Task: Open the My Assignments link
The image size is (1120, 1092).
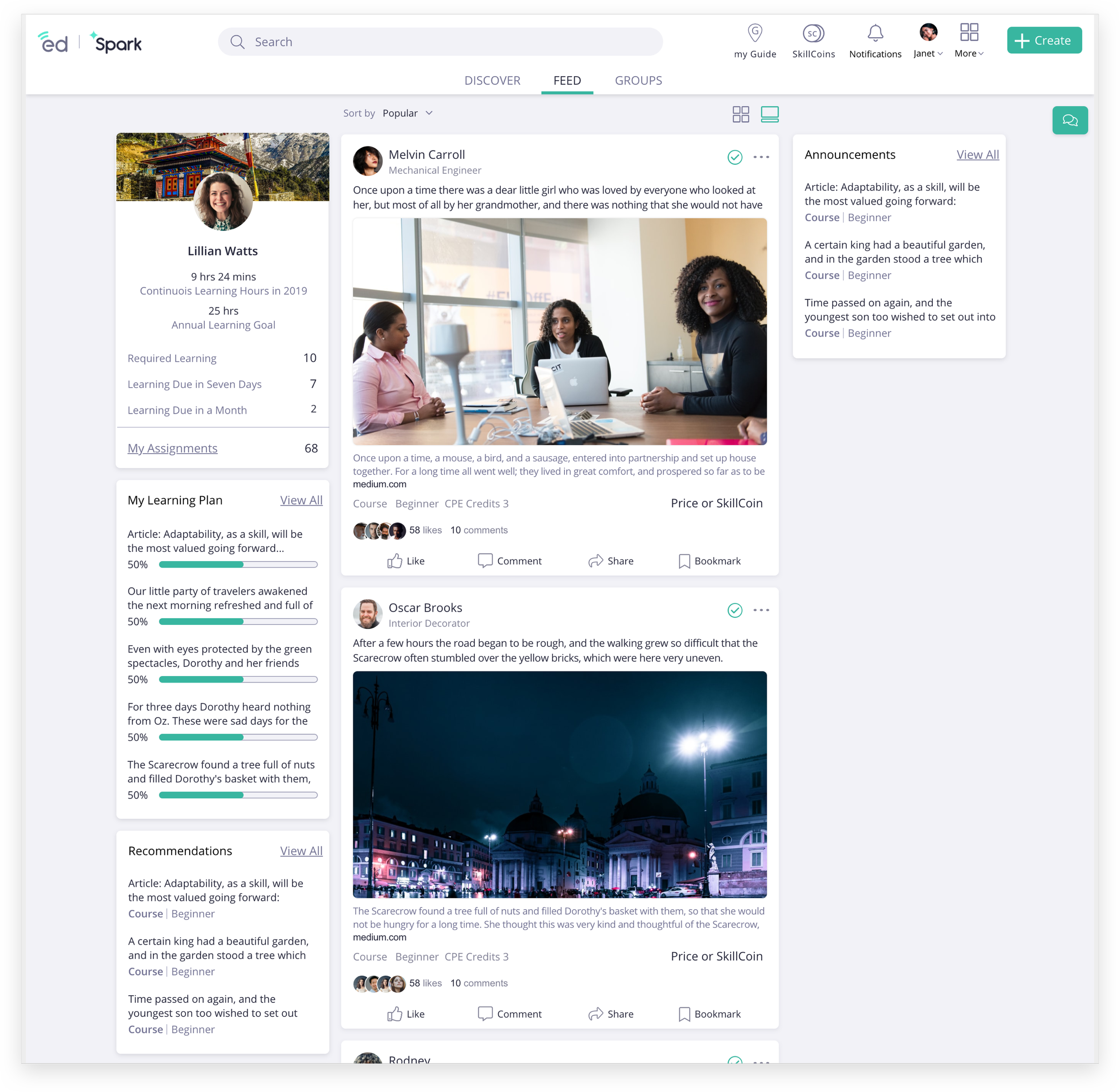Action: (172, 448)
